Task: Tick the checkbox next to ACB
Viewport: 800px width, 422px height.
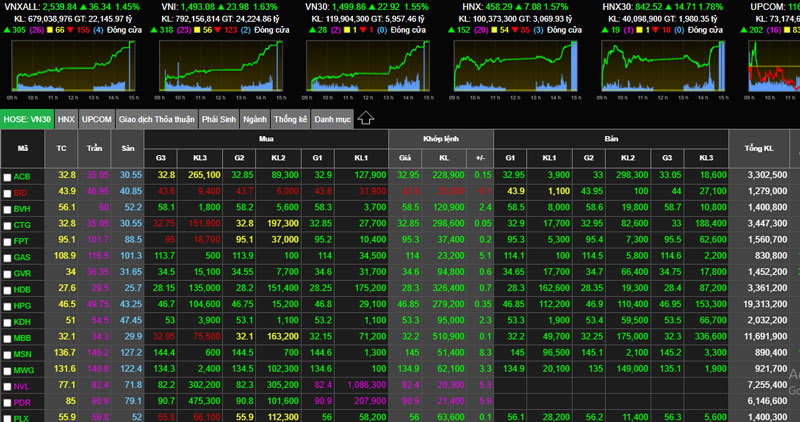Action: 8,176
